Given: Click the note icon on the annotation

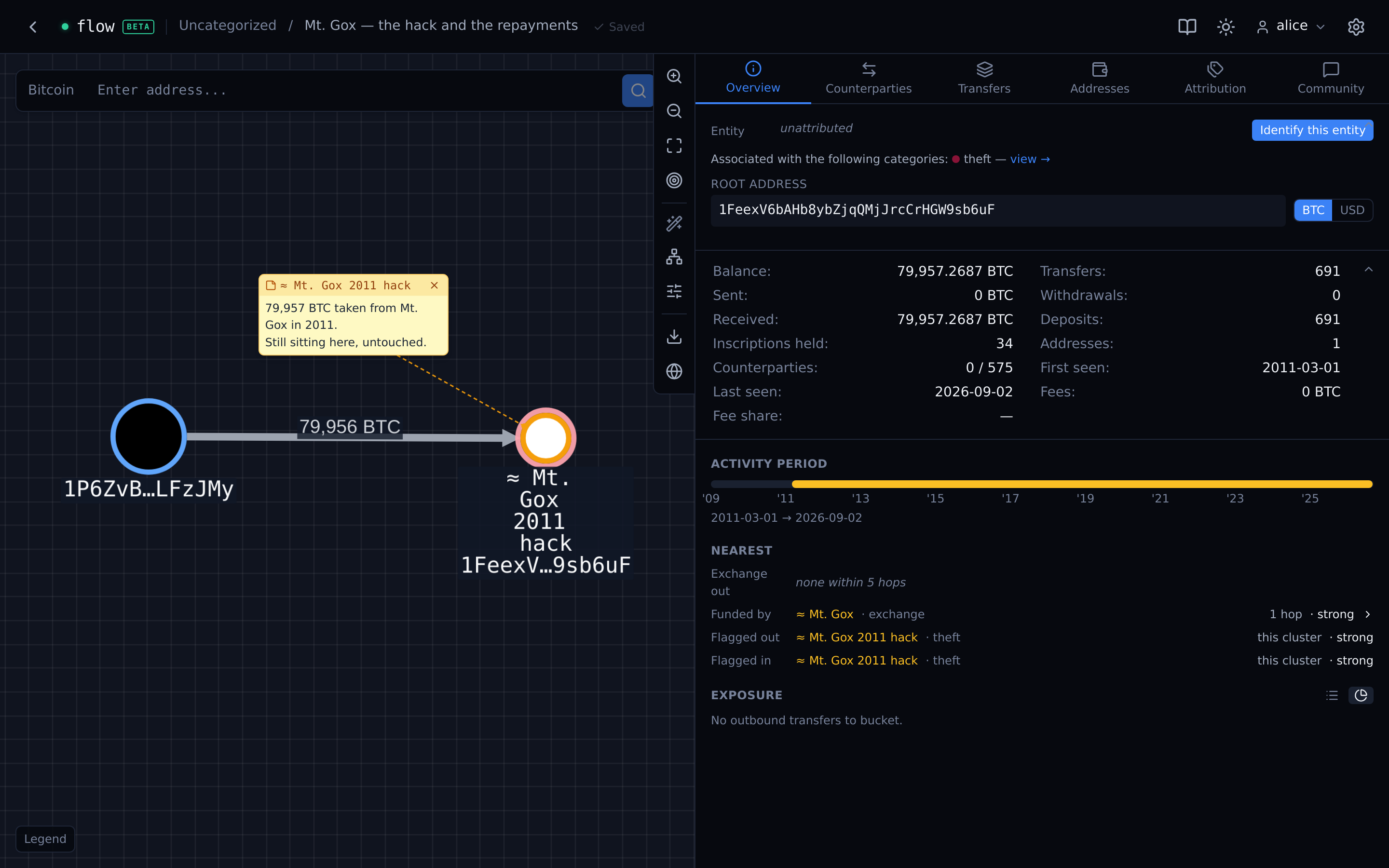Looking at the screenshot, I should point(271,285).
